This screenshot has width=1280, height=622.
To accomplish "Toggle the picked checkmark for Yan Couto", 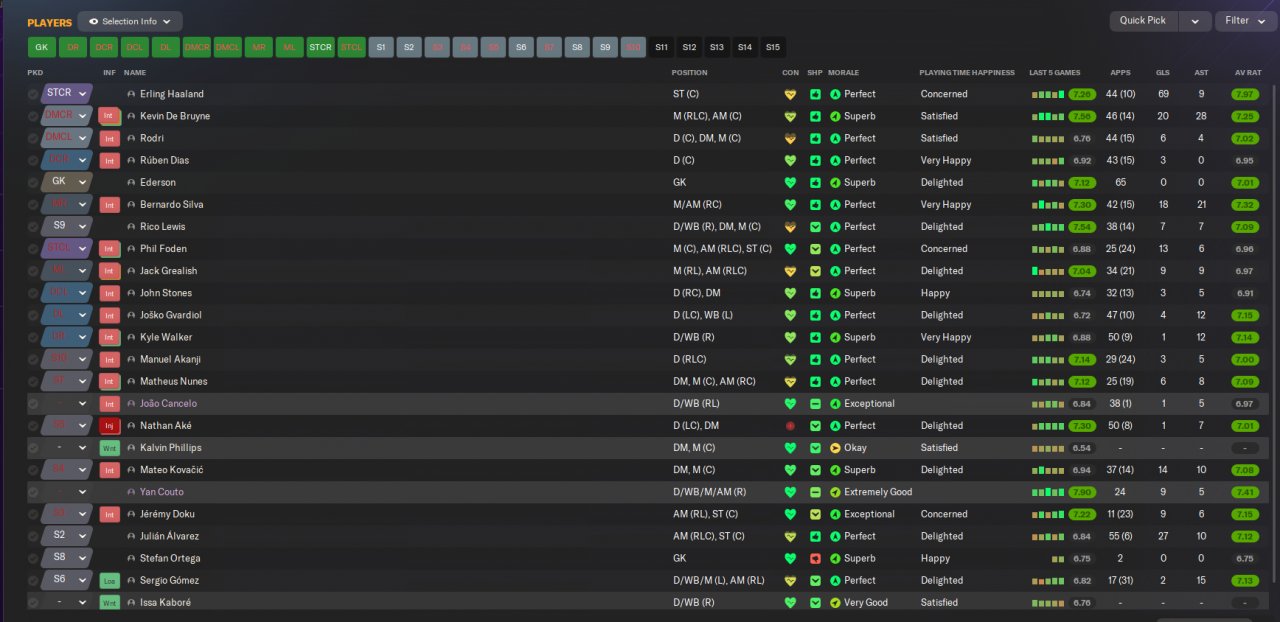I will [x=33, y=492].
